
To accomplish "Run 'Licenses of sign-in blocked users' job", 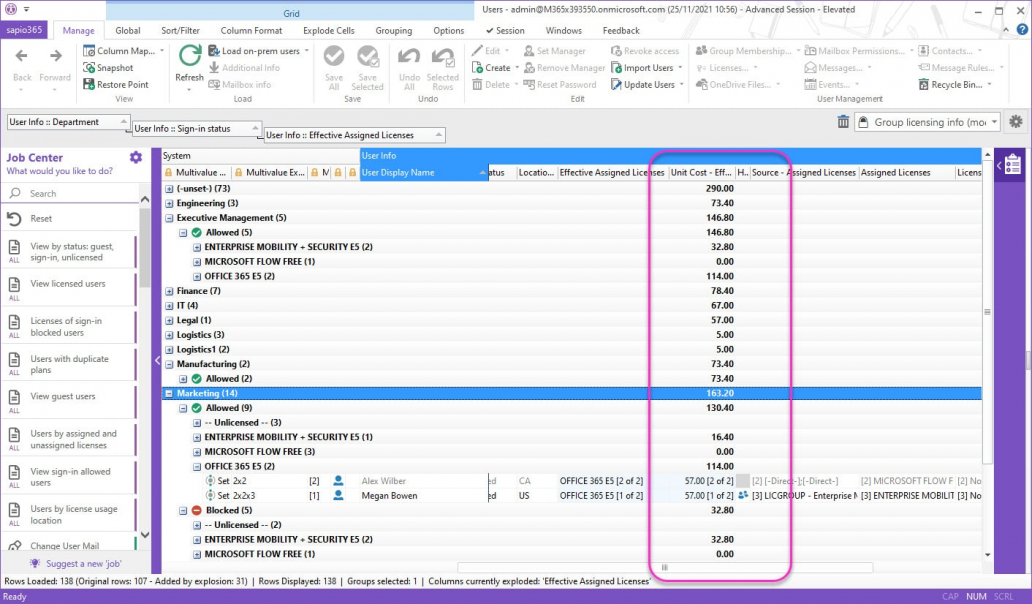I will point(70,326).
